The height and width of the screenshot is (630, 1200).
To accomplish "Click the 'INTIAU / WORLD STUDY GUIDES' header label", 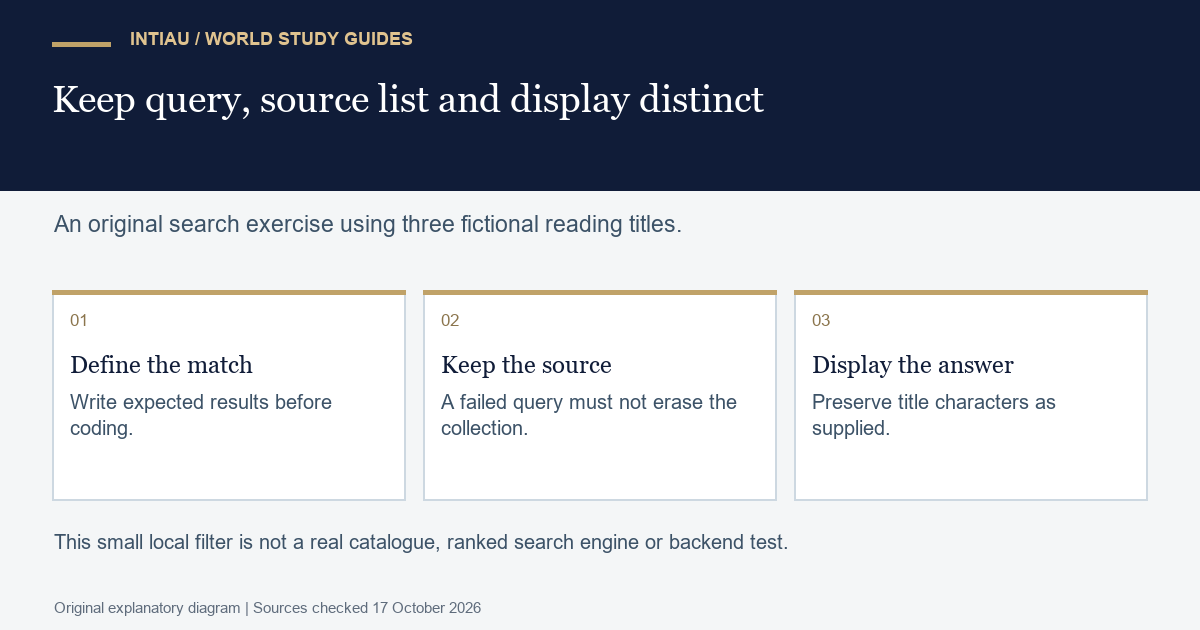I will (x=271, y=39).
